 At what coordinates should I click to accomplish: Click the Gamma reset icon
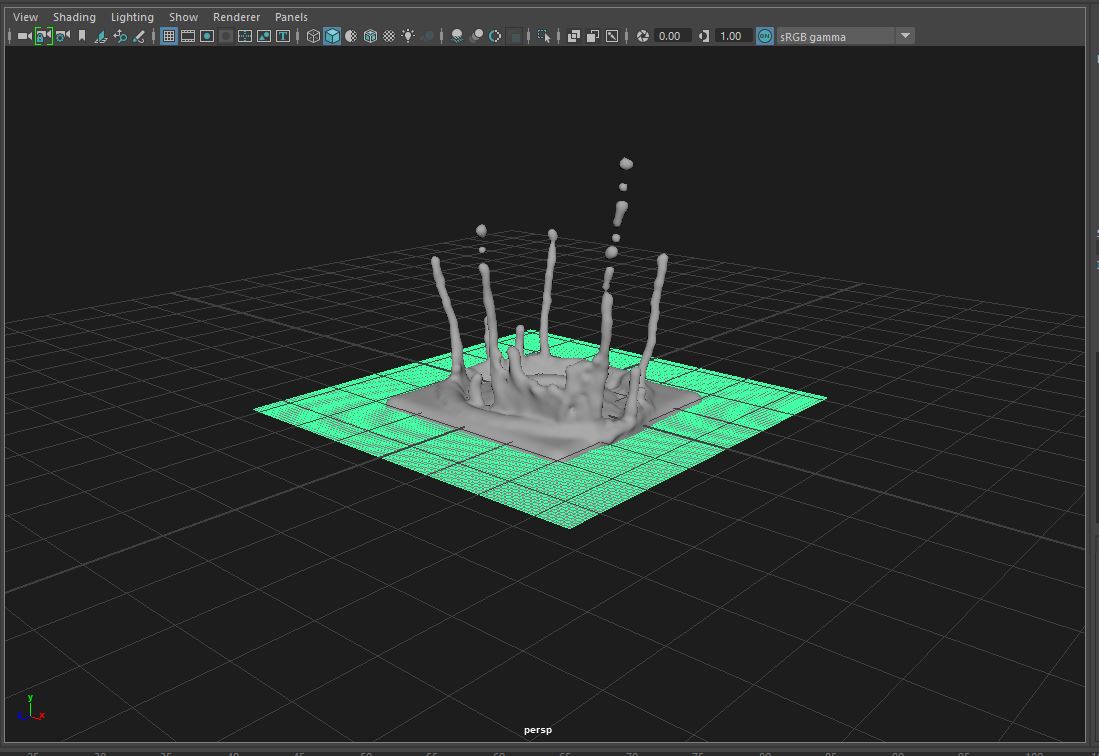(x=704, y=36)
